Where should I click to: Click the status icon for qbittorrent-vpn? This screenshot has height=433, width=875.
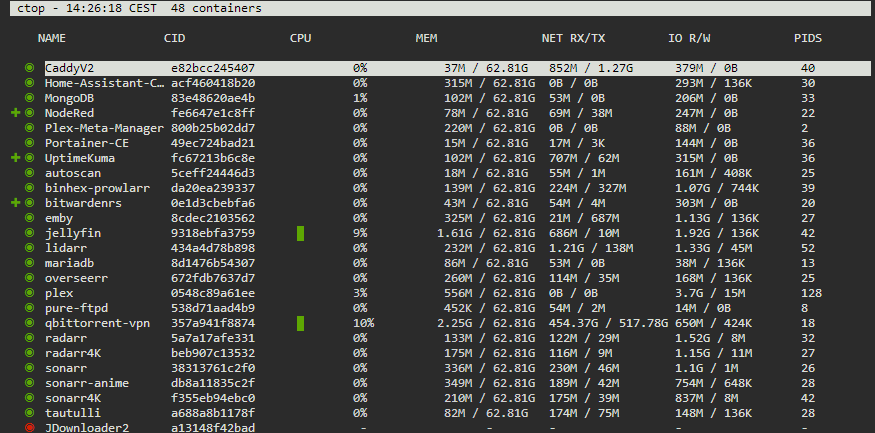click(30, 323)
